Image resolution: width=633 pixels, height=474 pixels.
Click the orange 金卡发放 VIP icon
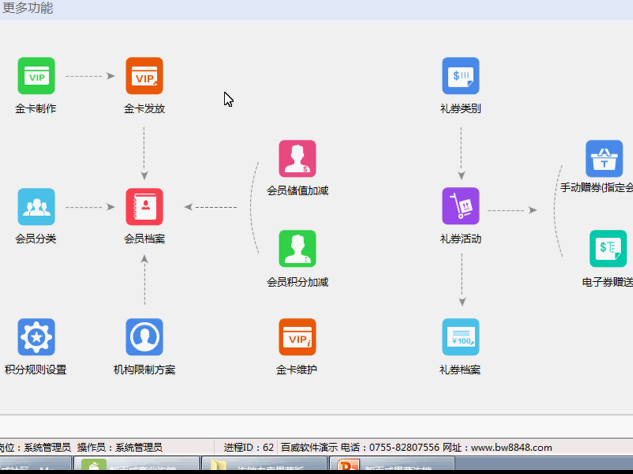coord(144,76)
